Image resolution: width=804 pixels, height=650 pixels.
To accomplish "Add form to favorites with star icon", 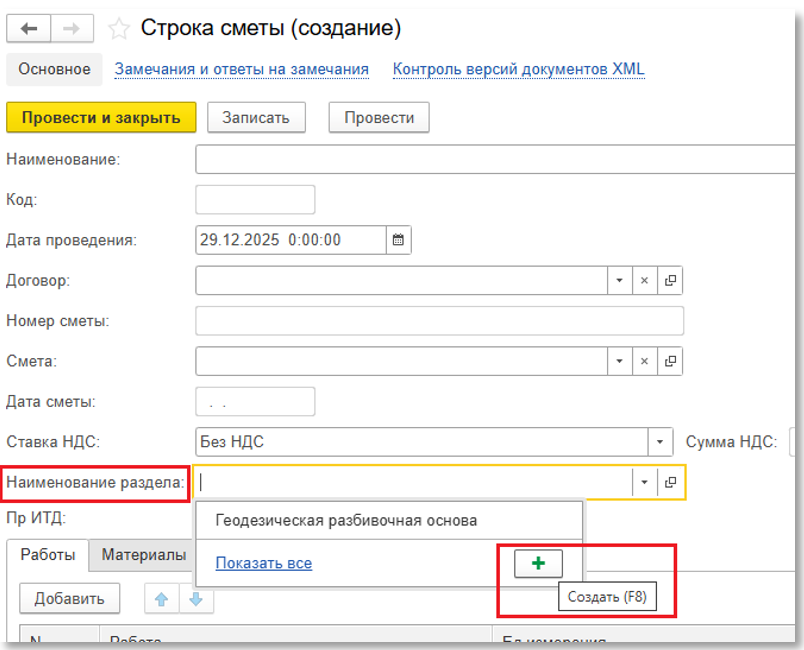I will [119, 28].
